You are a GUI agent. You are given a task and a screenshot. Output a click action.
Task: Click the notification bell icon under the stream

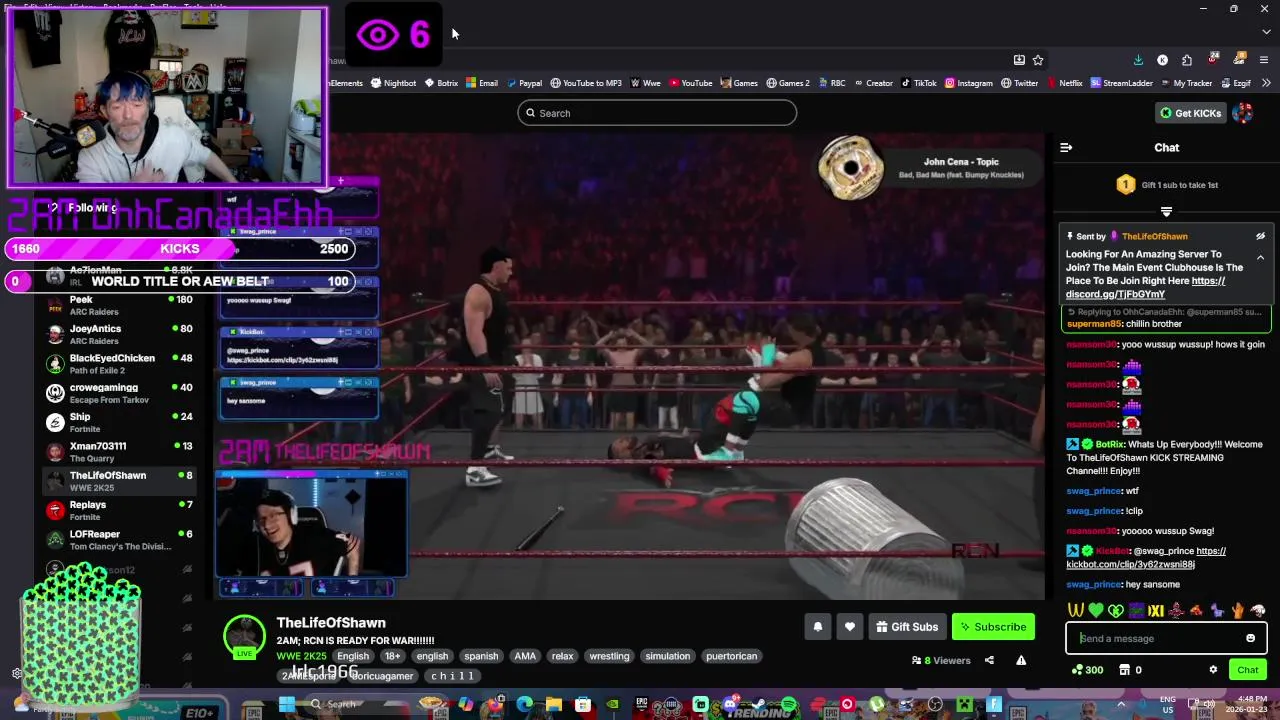817,627
